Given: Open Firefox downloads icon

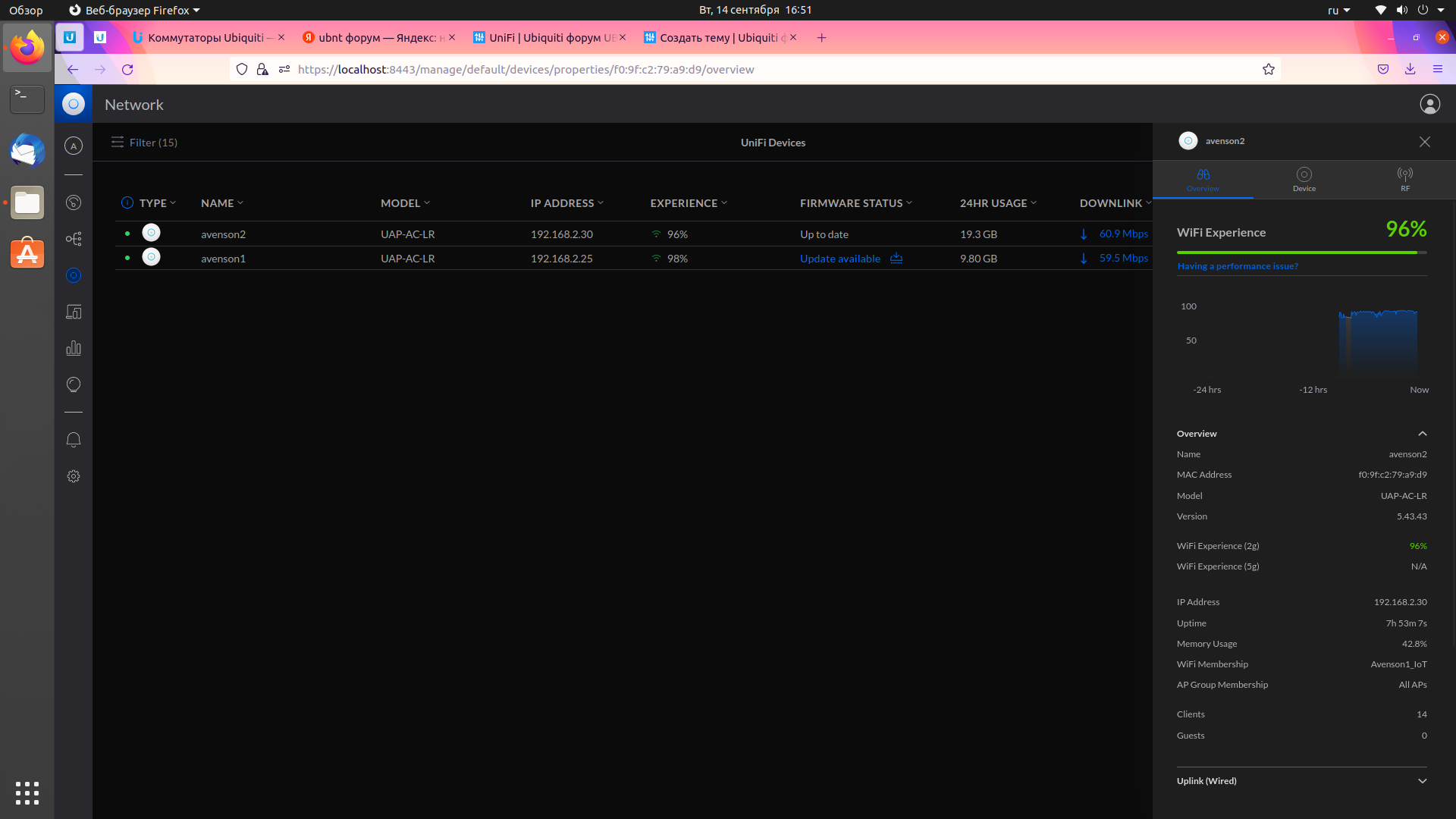Looking at the screenshot, I should (x=1410, y=69).
